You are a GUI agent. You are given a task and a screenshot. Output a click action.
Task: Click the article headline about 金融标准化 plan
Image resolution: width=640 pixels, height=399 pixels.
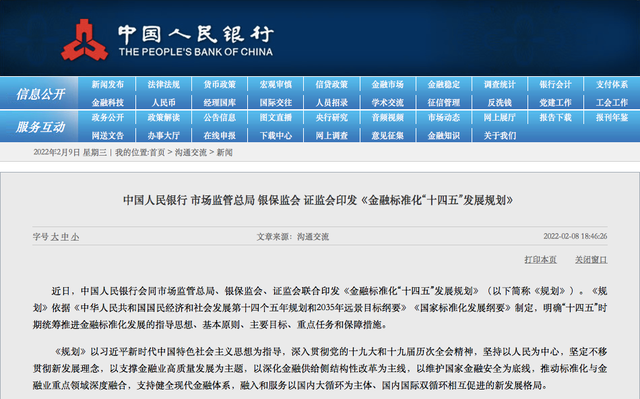point(318,200)
